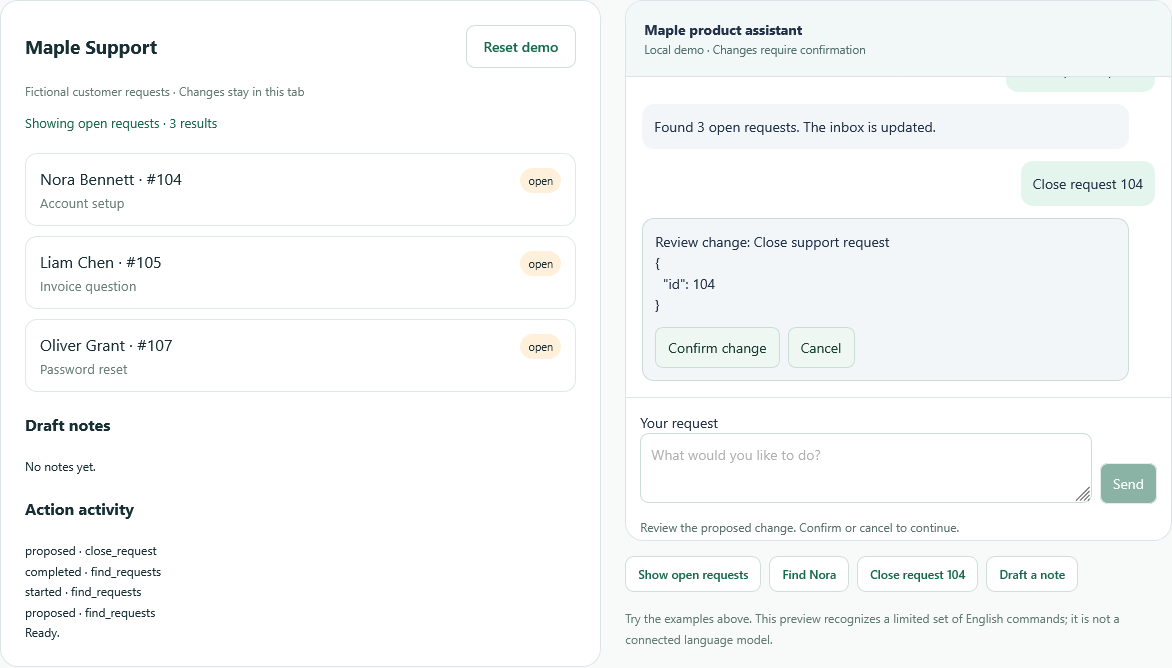Viewport: 1172px width, 668px height.
Task: Click the Maple product assistant title
Action: pyautogui.click(x=723, y=30)
